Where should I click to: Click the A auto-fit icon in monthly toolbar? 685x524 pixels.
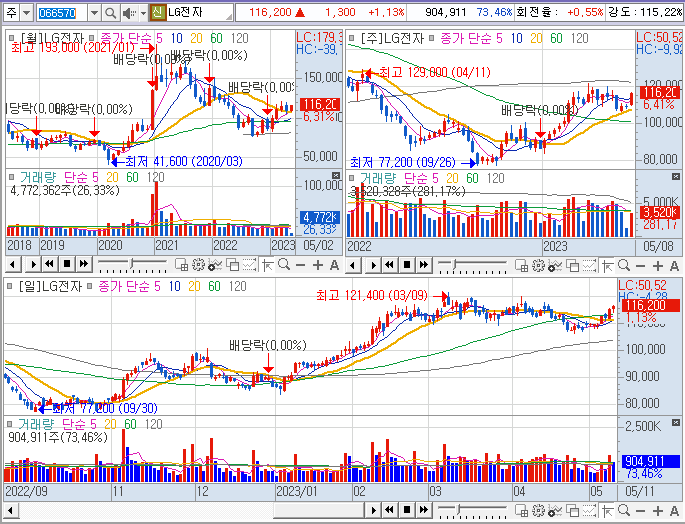point(335,265)
